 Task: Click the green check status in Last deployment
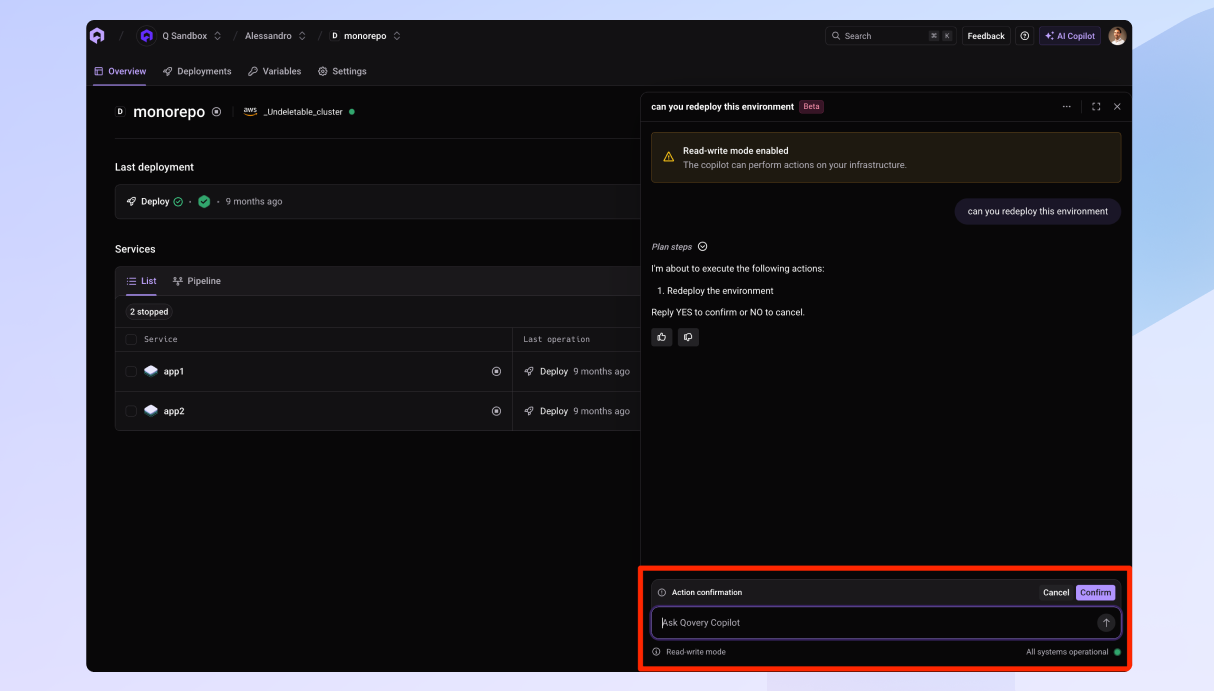(x=204, y=201)
